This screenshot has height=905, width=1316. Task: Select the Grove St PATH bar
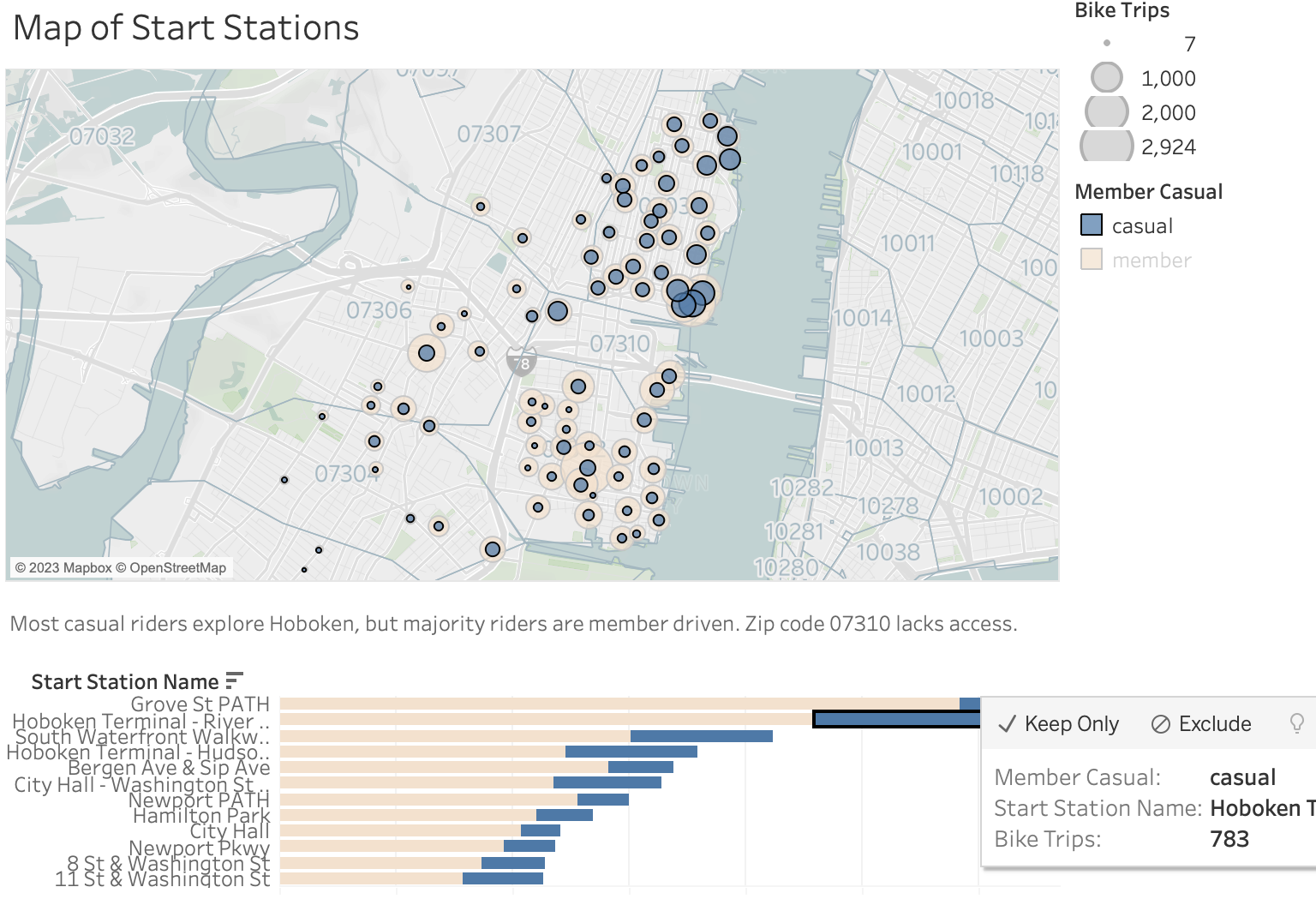coord(600,703)
